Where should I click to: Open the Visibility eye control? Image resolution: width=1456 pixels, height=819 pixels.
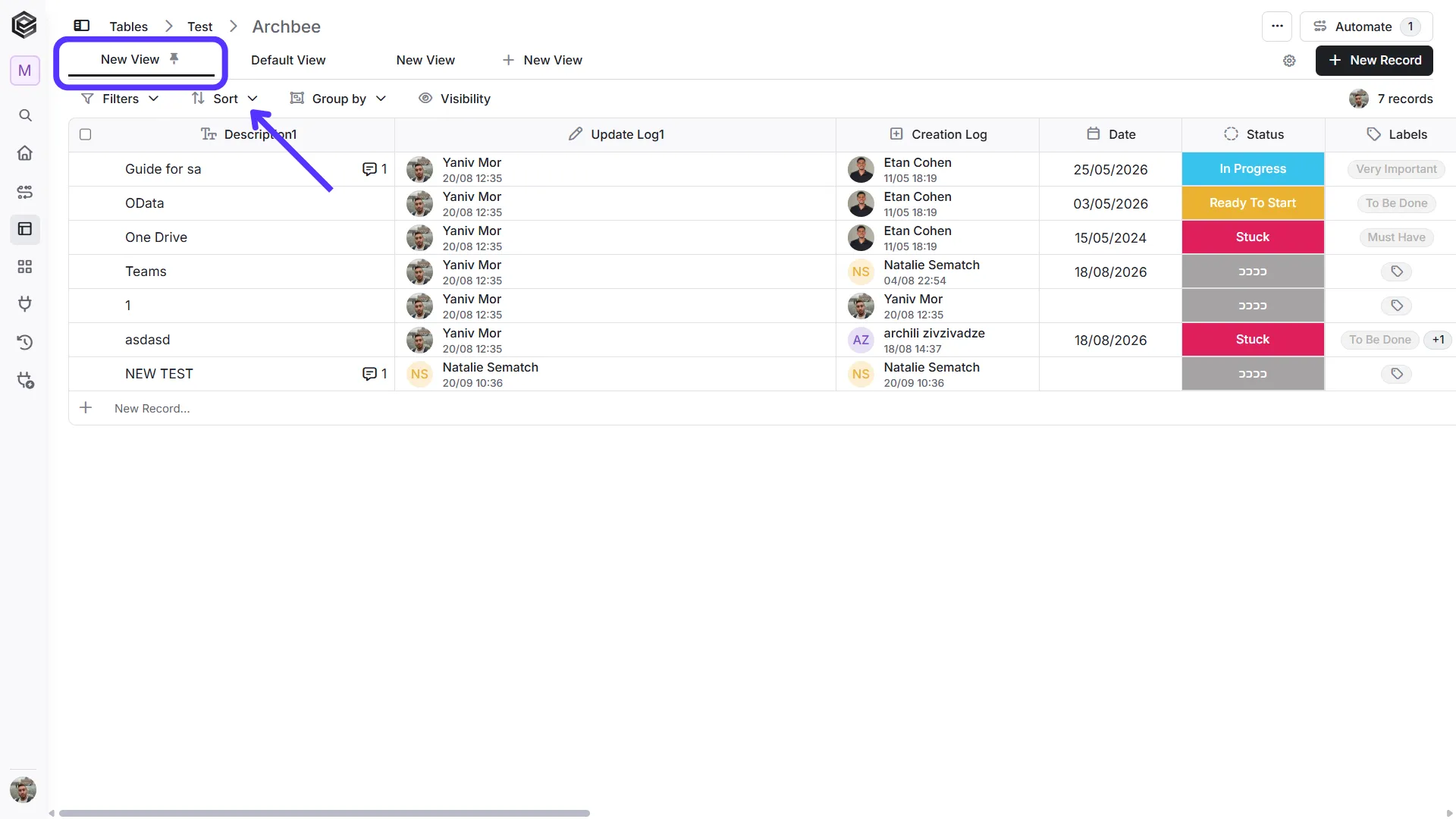click(454, 99)
